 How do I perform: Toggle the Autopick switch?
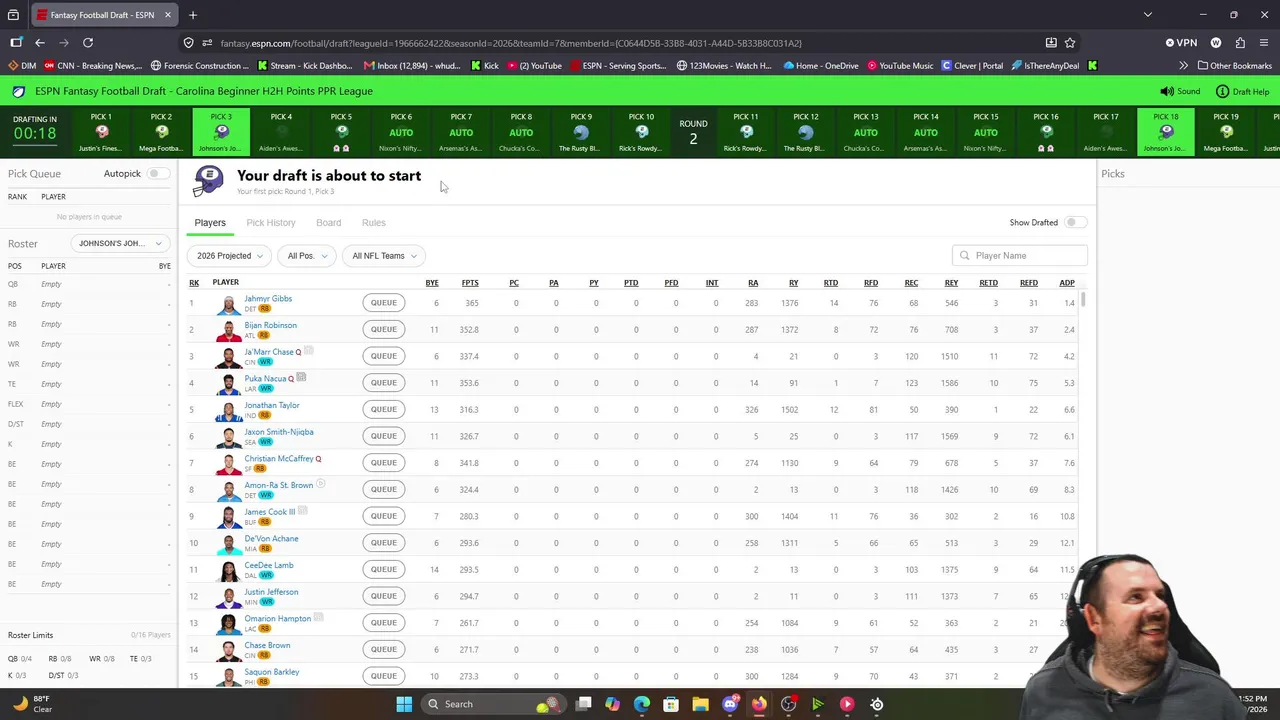pos(156,174)
